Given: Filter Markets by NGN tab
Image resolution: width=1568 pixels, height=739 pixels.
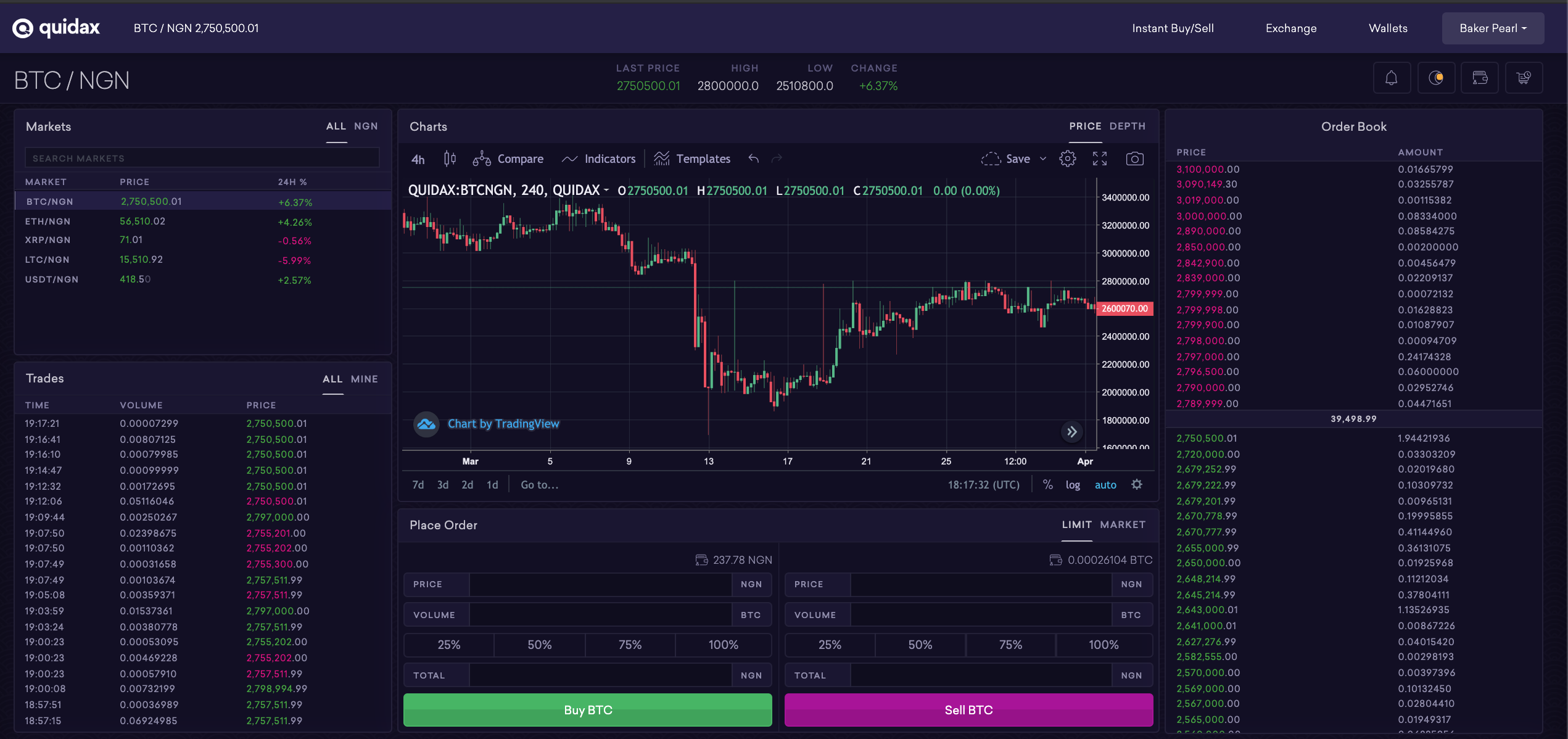Looking at the screenshot, I should [x=366, y=126].
